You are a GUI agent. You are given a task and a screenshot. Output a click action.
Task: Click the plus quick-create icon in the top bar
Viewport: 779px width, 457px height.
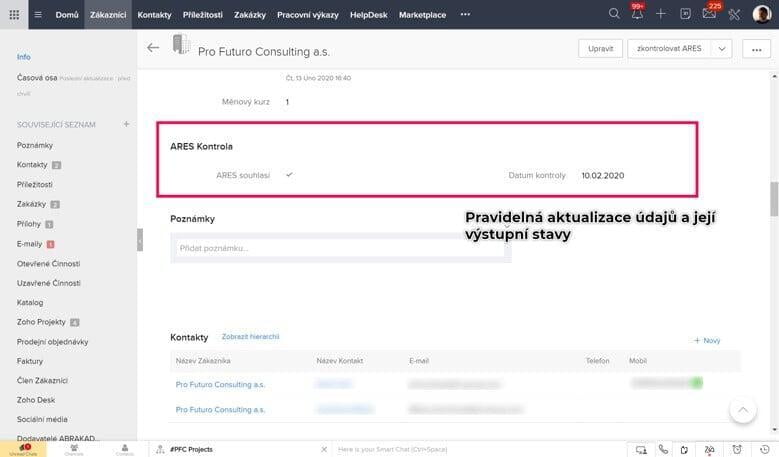click(x=661, y=14)
